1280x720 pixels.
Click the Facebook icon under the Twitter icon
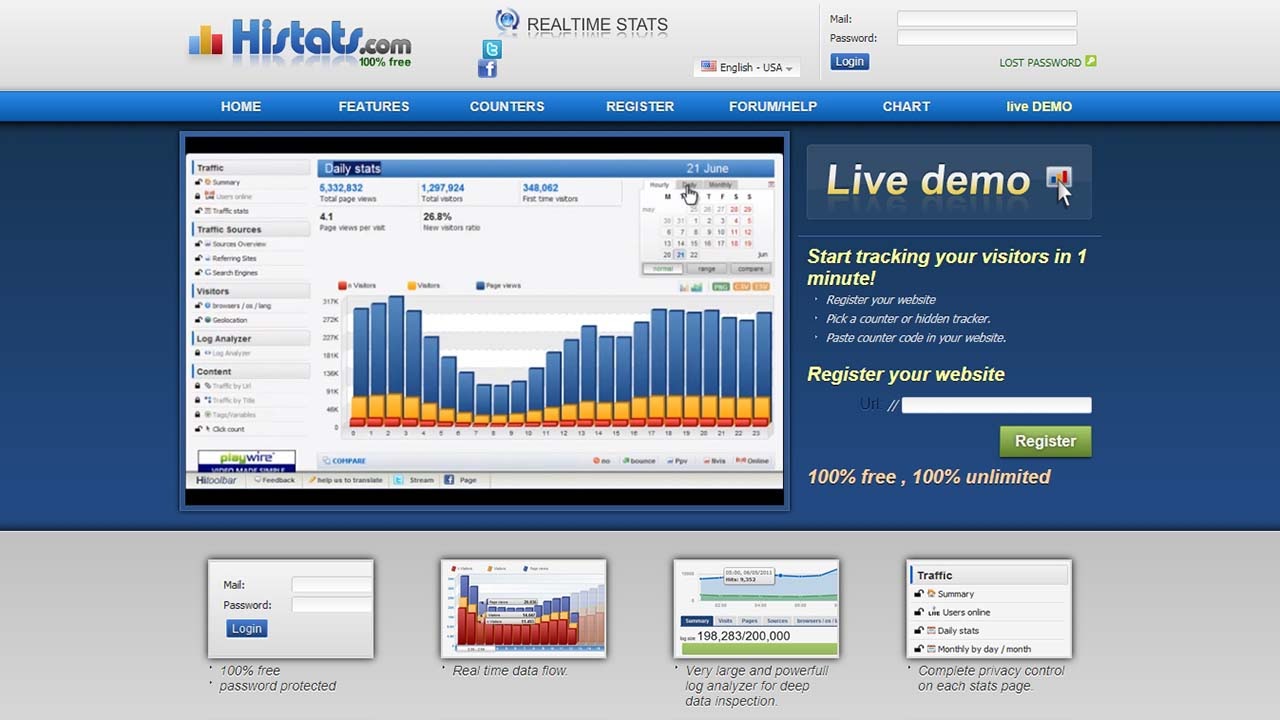point(487,68)
